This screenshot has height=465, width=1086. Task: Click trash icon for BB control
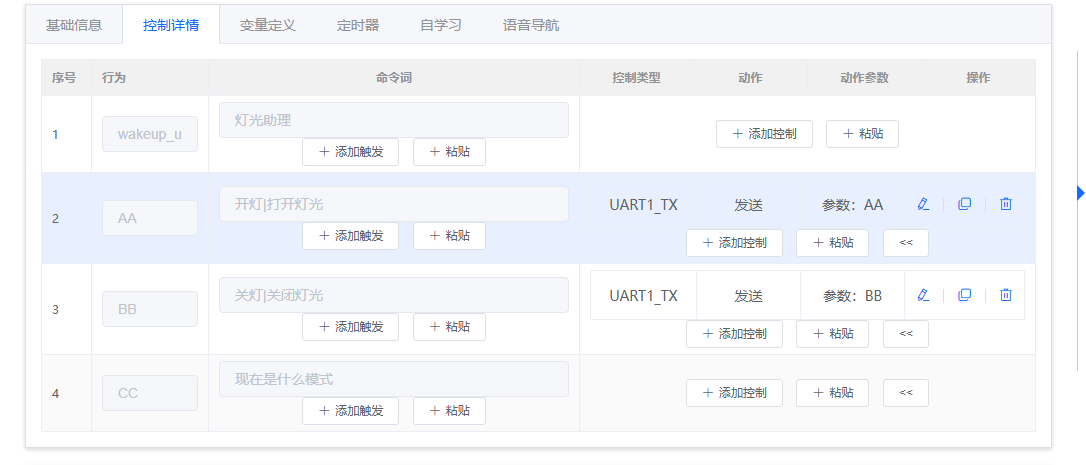pos(1006,295)
